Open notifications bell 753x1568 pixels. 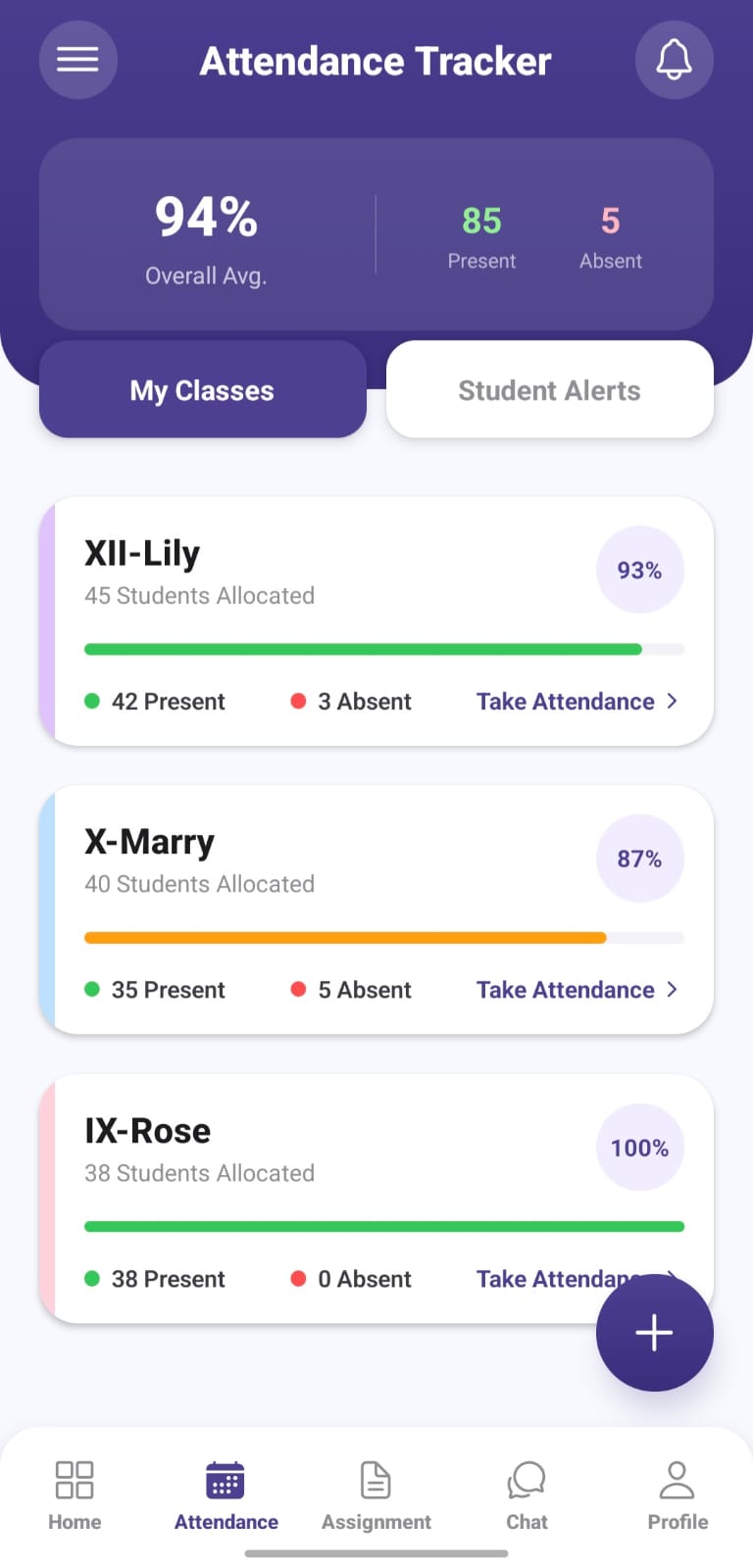(674, 60)
